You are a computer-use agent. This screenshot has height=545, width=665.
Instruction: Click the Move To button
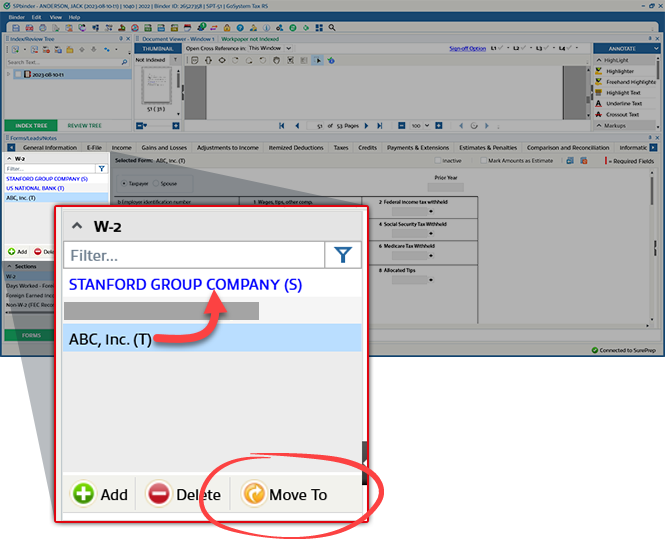284,495
